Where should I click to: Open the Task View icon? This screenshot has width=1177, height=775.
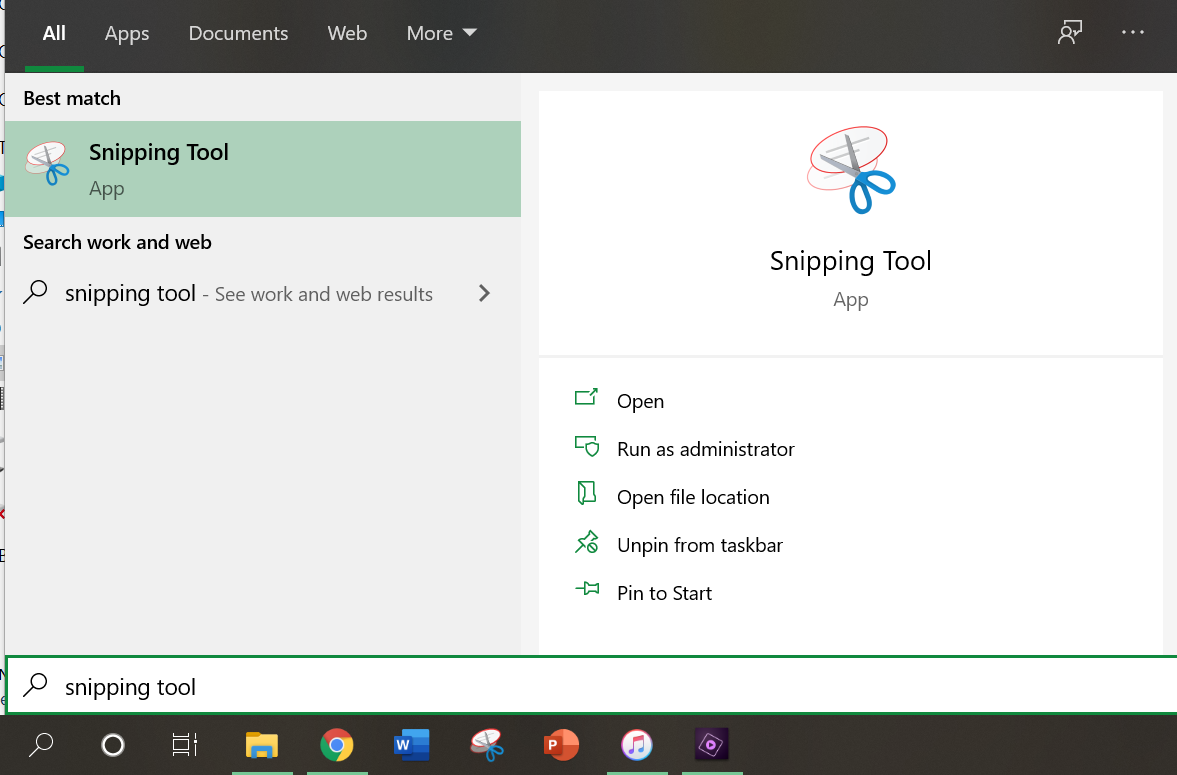click(185, 745)
